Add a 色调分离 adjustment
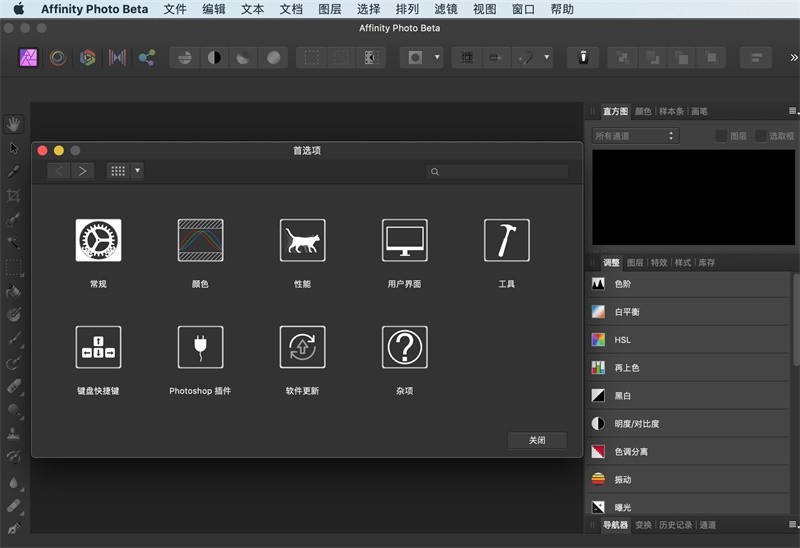800x548 pixels. pyautogui.click(x=687, y=452)
